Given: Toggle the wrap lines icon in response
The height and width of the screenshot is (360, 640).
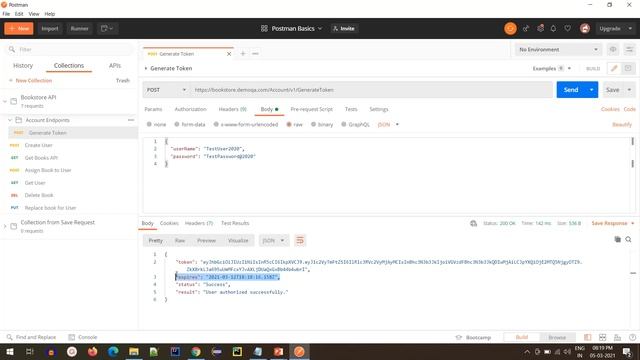Looking at the screenshot, I should tap(300, 240).
